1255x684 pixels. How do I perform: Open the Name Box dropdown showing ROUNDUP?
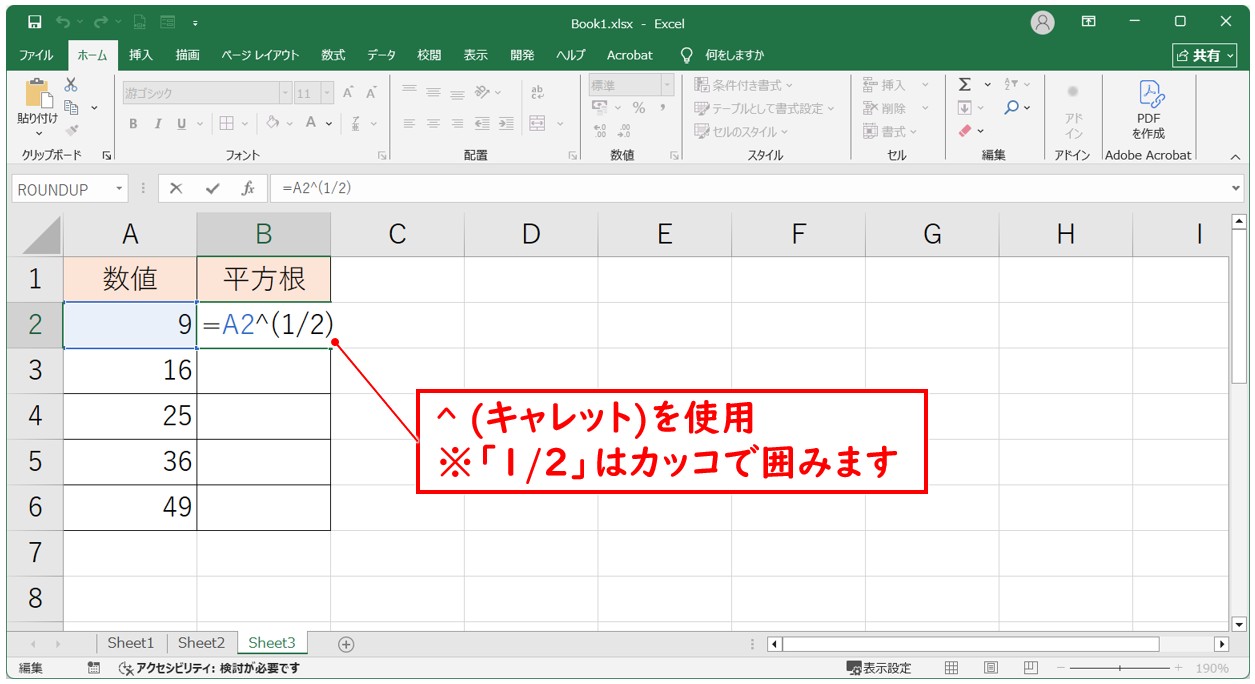117,188
